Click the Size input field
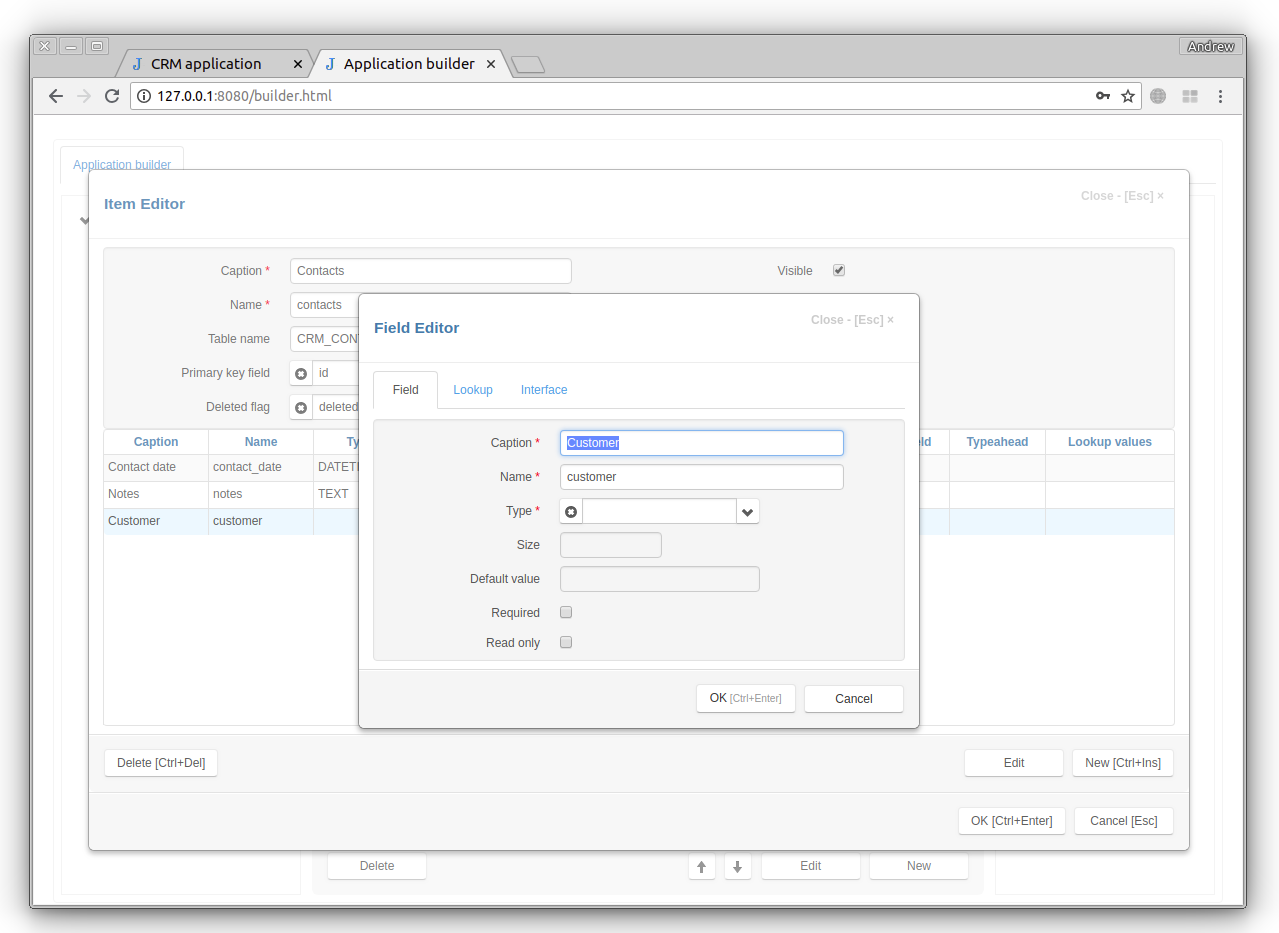Screen dimensions: 1279x933 point(611,545)
